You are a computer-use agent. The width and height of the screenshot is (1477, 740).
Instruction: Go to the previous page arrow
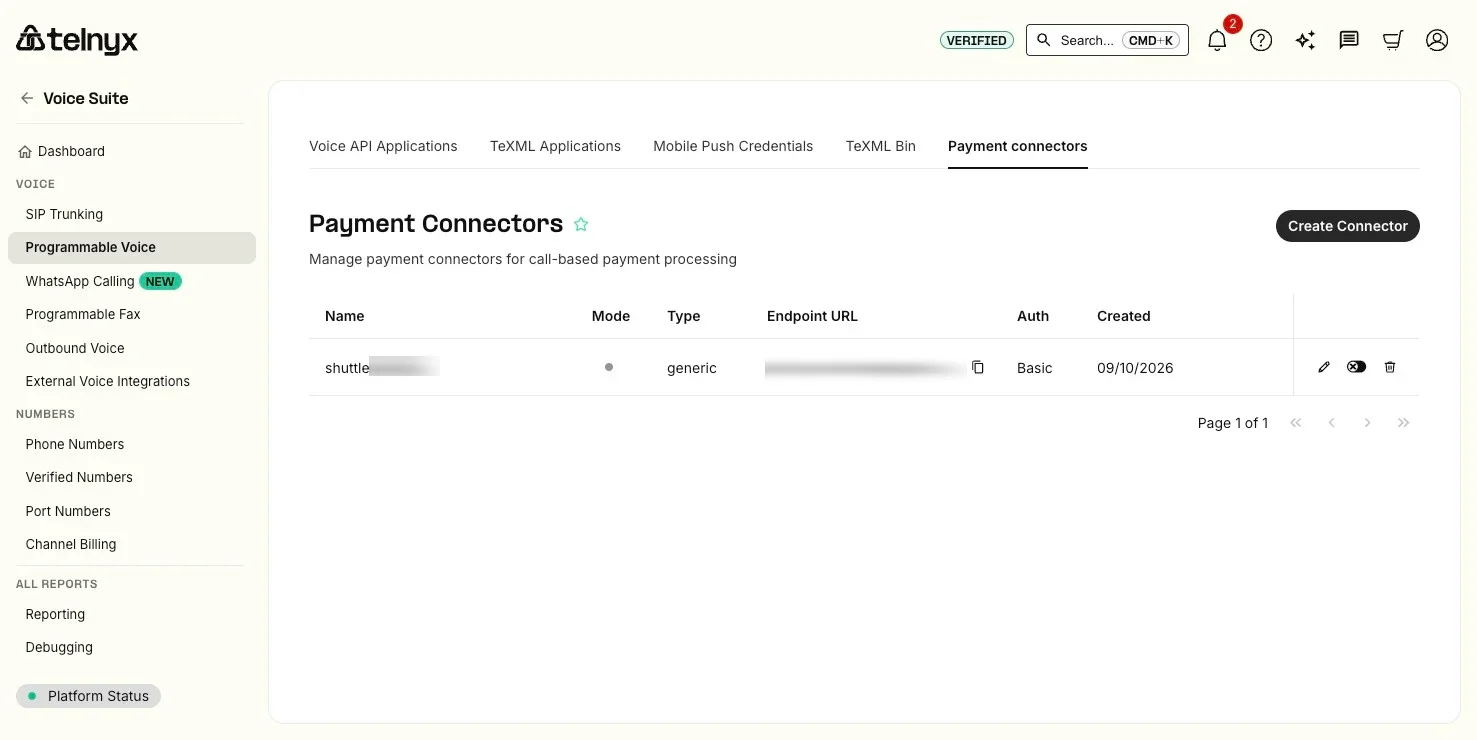[x=1332, y=423]
